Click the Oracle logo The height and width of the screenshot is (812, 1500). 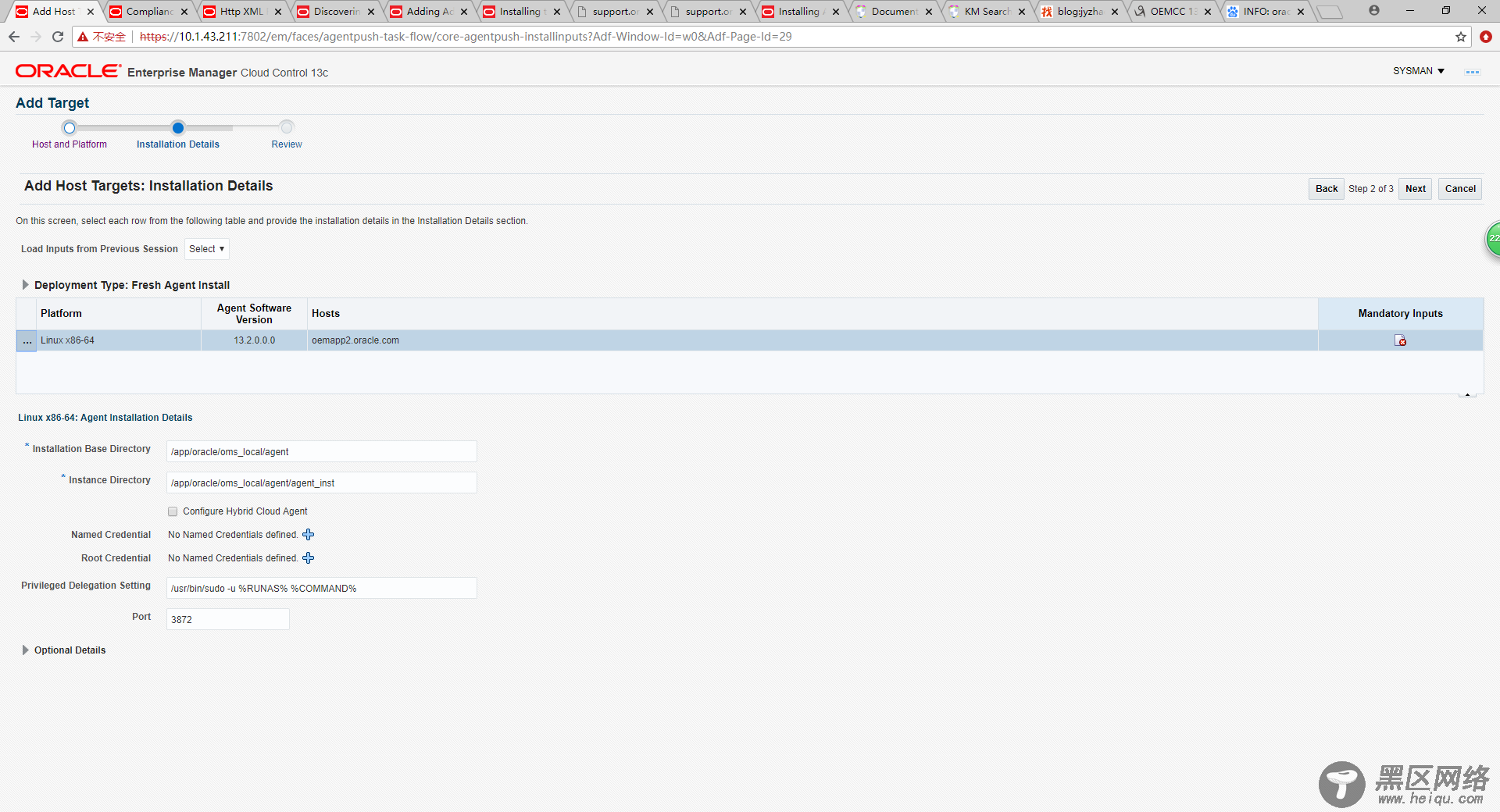[68, 71]
